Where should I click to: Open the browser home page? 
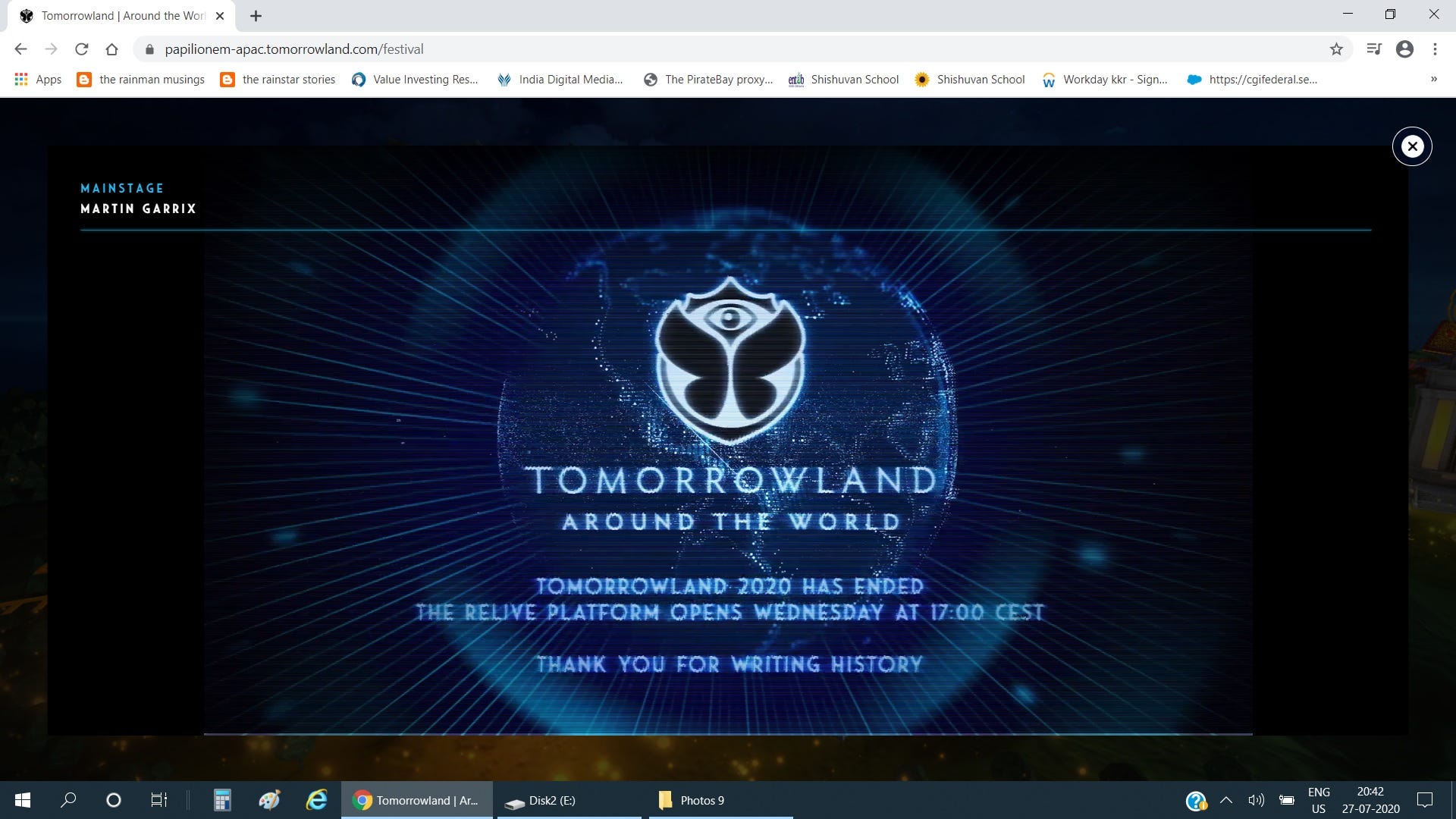pos(111,49)
